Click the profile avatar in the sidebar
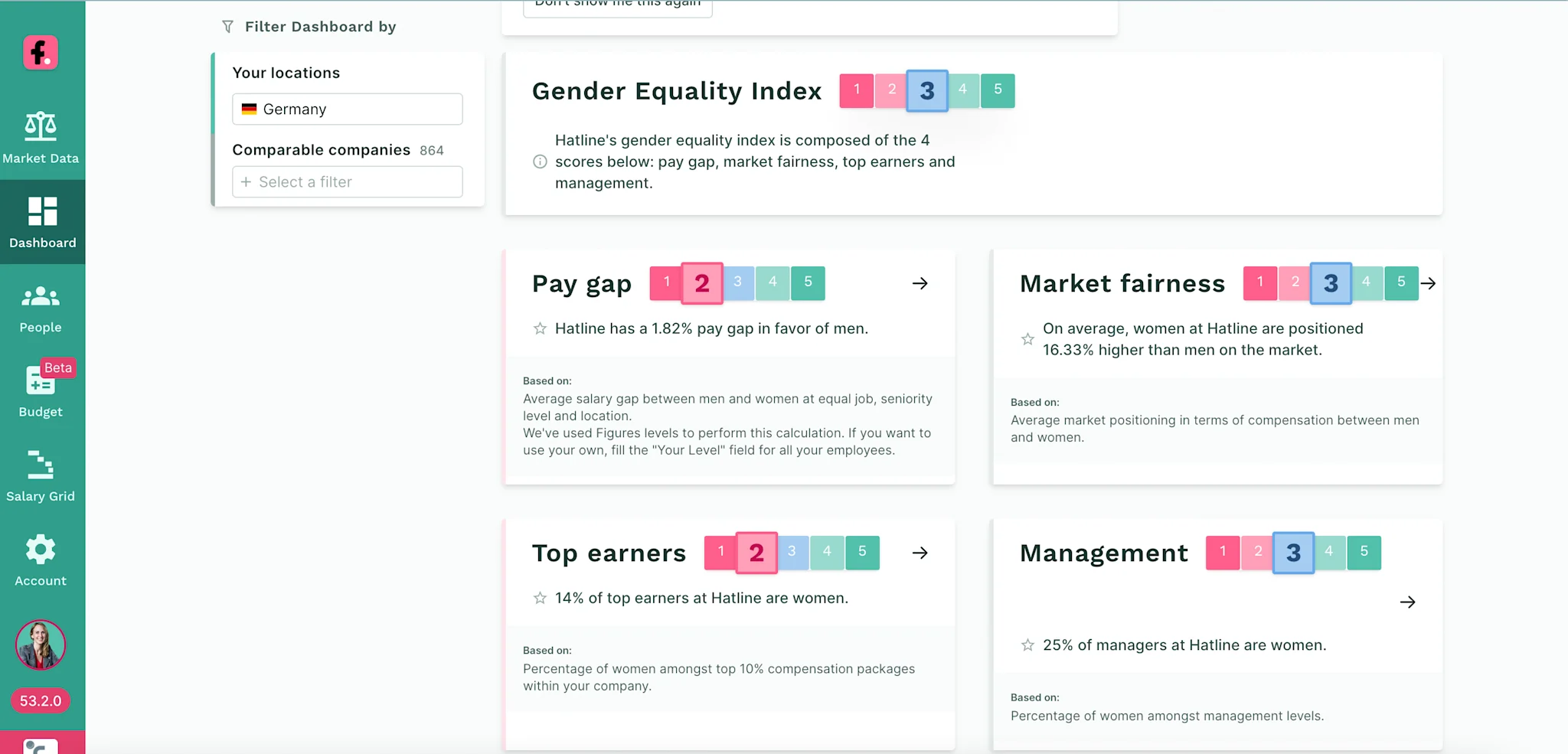 point(41,645)
